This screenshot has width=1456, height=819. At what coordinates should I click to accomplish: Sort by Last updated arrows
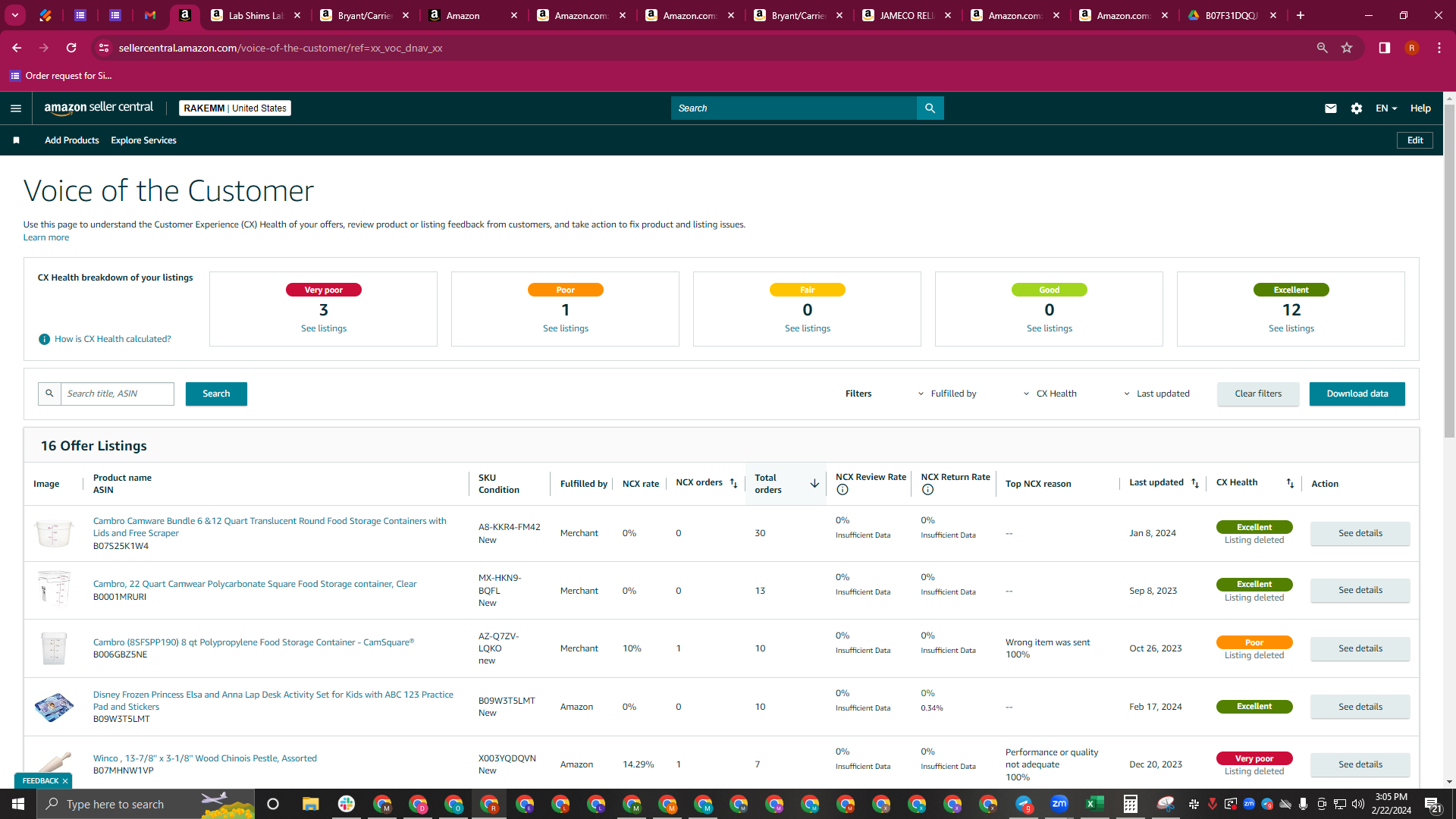tap(1195, 483)
